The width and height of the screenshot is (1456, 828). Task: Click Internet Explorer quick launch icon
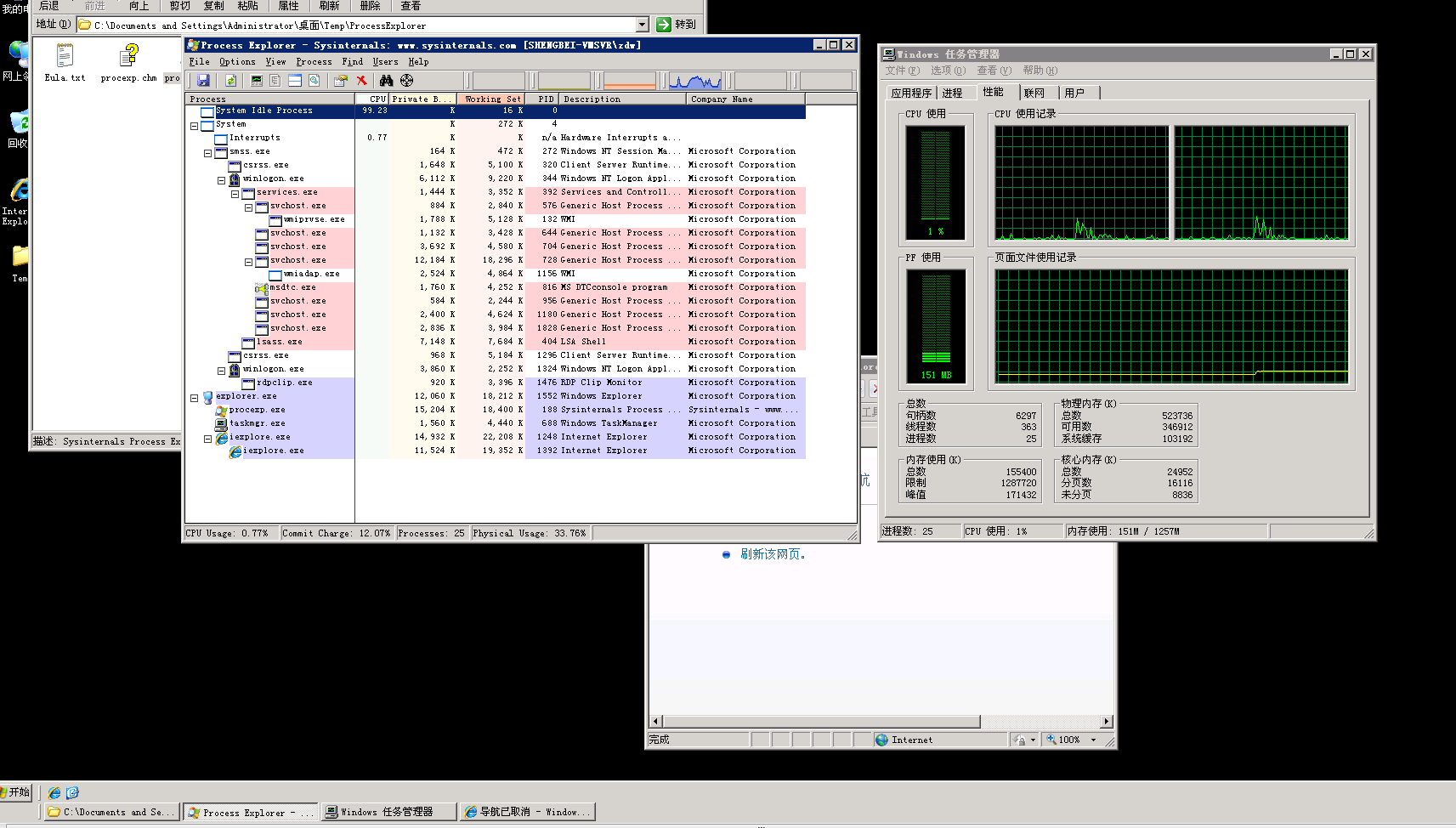tap(54, 792)
